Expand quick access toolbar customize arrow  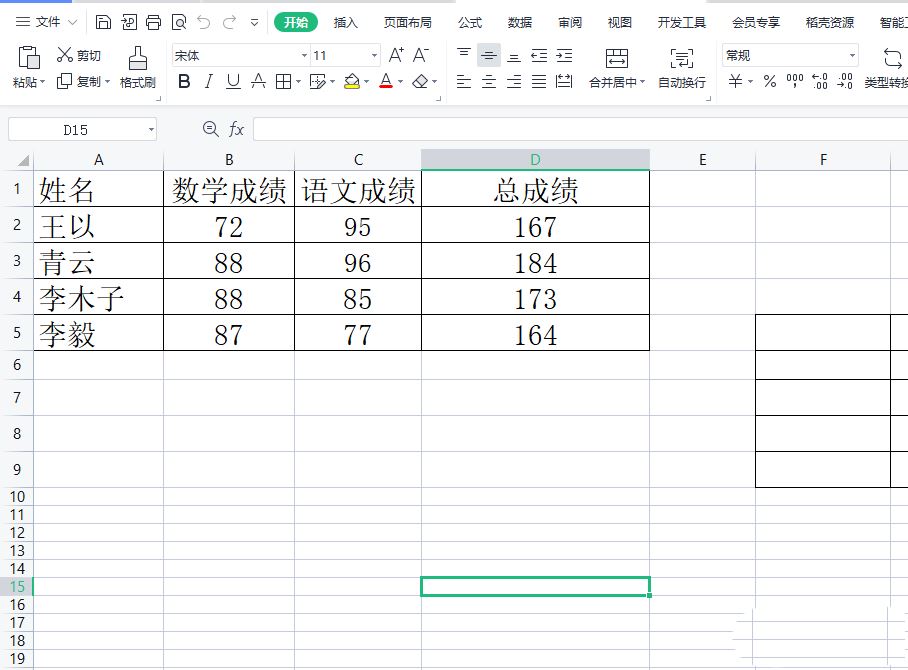[x=254, y=23]
